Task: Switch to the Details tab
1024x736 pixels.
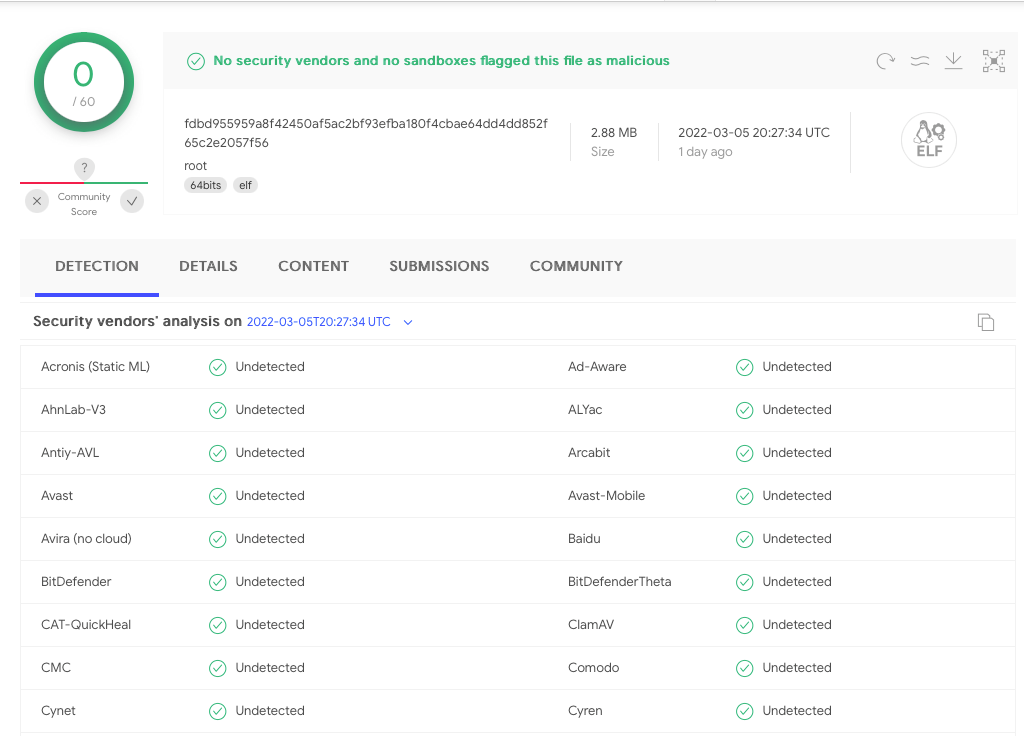Action: pos(208,266)
